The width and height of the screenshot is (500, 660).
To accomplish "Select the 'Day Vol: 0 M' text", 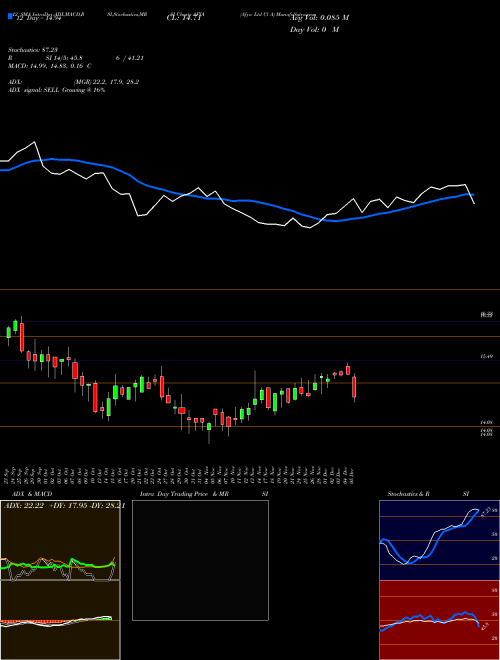I will point(314,30).
